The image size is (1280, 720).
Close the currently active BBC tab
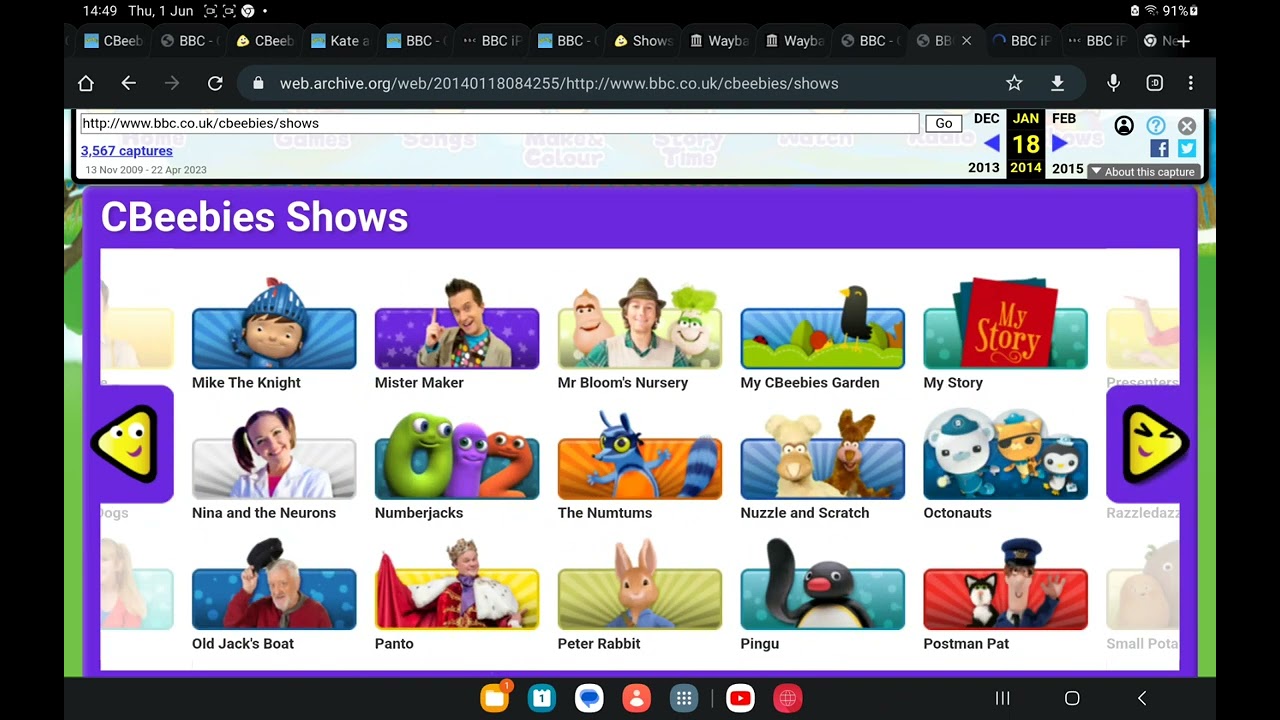(x=966, y=41)
